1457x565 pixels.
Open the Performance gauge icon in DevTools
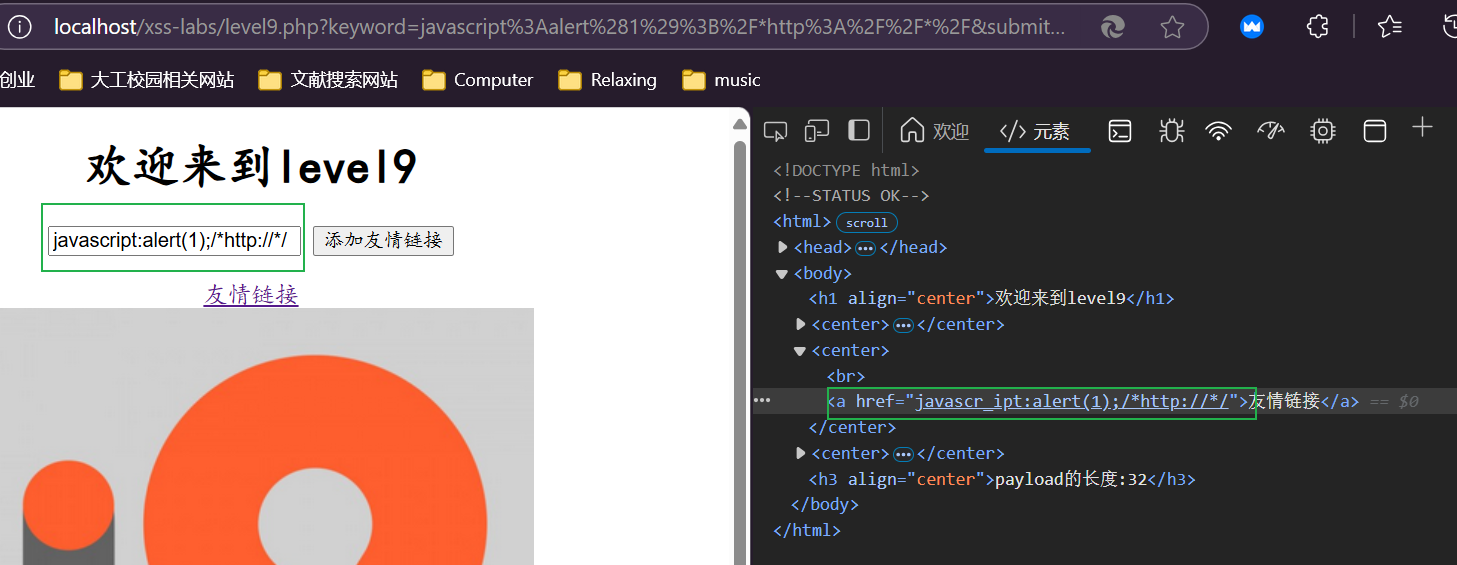tap(1270, 131)
